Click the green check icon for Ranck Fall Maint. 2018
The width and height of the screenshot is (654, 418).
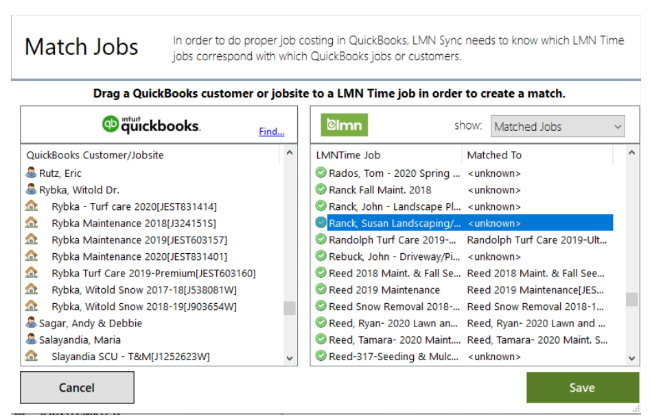coord(321,189)
